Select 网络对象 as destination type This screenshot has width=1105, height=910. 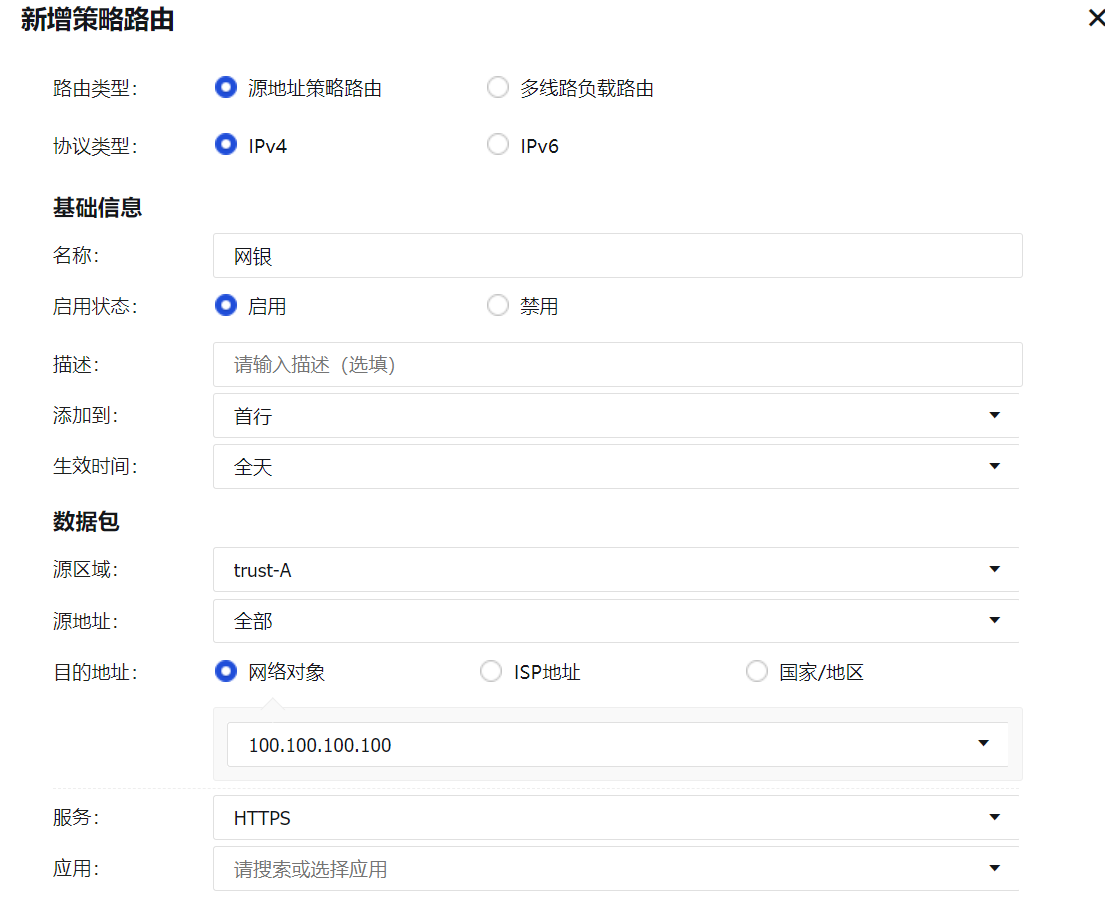[x=226, y=672]
